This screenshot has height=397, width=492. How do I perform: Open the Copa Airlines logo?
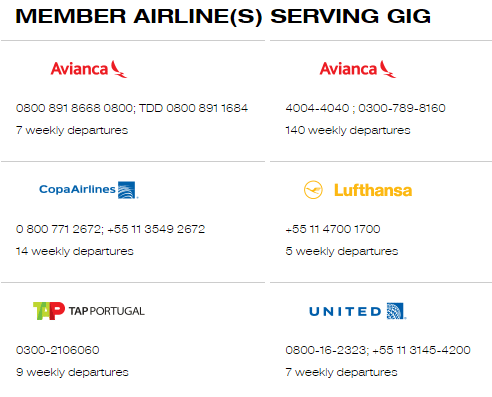[89, 190]
